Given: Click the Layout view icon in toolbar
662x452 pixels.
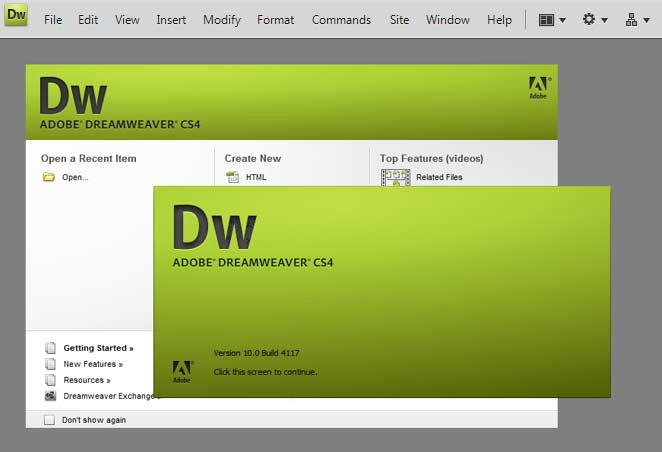Looking at the screenshot, I should (546, 20).
